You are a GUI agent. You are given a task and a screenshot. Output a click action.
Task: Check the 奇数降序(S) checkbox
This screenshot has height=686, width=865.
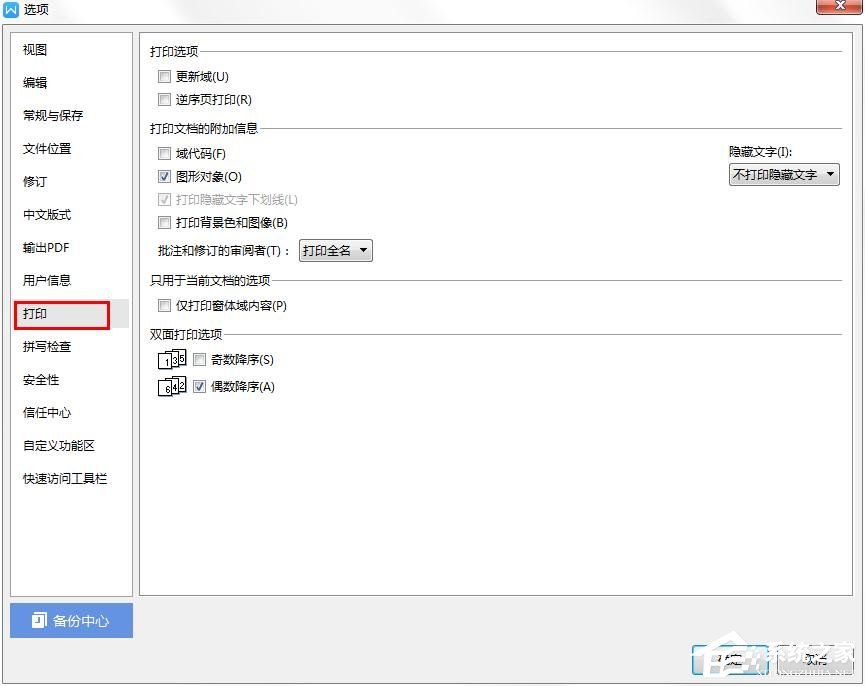[x=199, y=359]
